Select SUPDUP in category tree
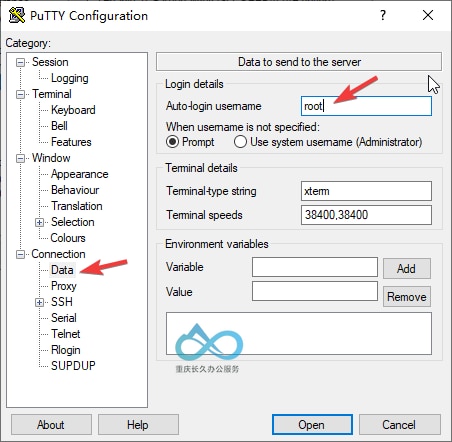452x442 pixels. point(73,366)
